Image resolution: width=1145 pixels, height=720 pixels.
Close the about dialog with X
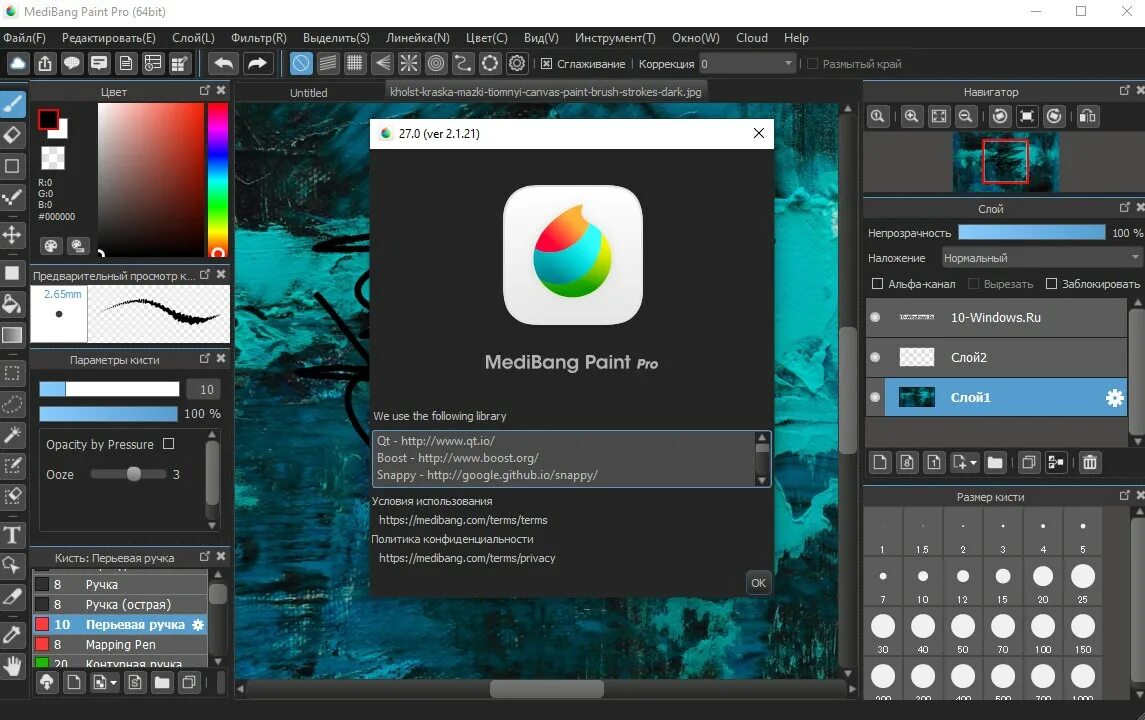pyautogui.click(x=759, y=133)
